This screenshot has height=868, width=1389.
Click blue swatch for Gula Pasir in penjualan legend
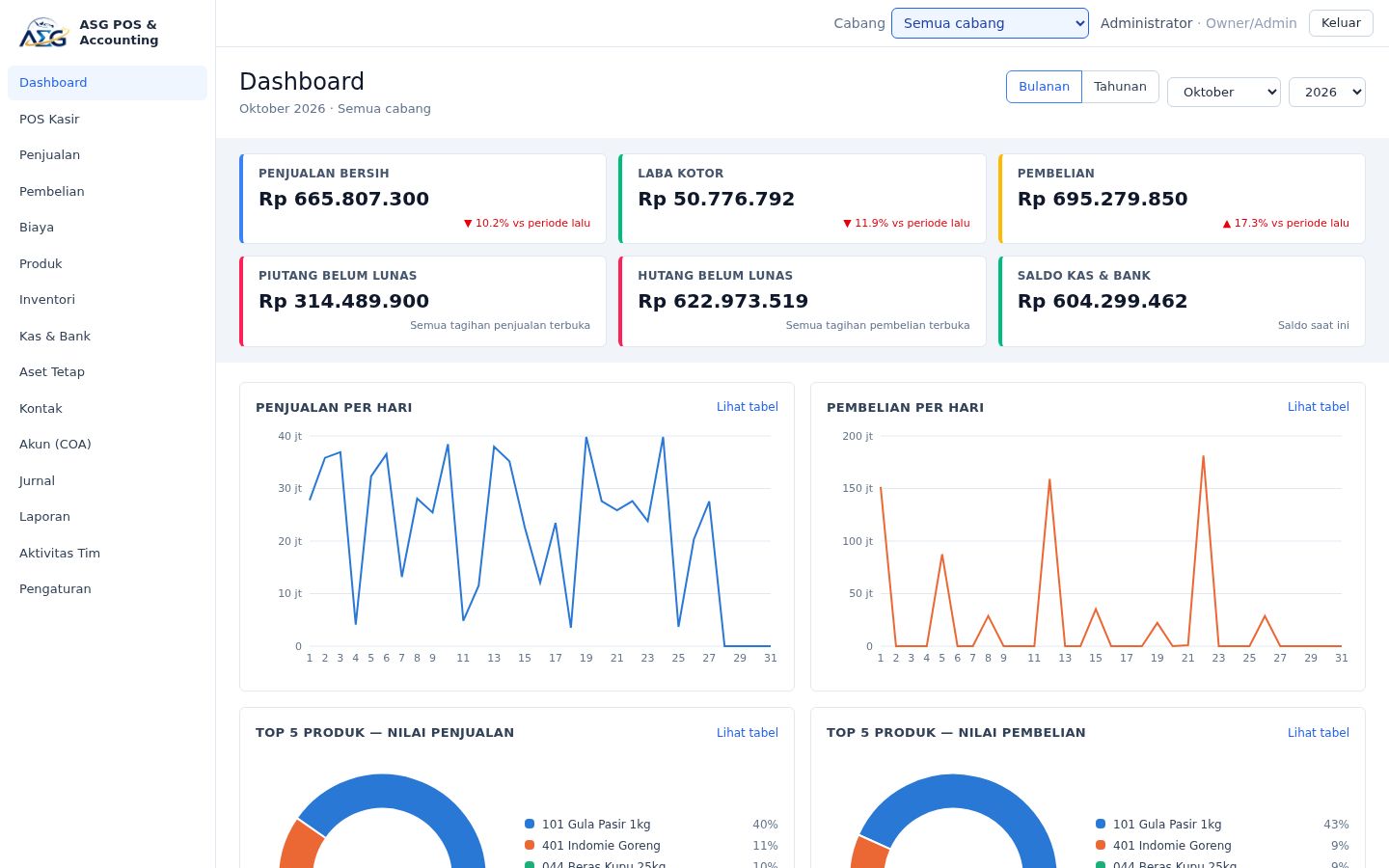point(530,824)
